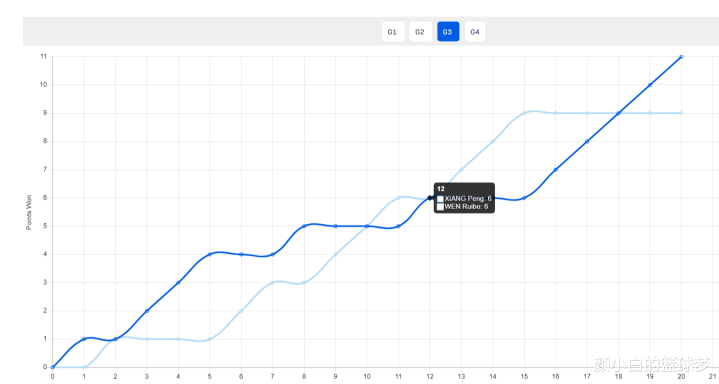Select the origin data point at zero
719x384 pixels.
coord(53,367)
